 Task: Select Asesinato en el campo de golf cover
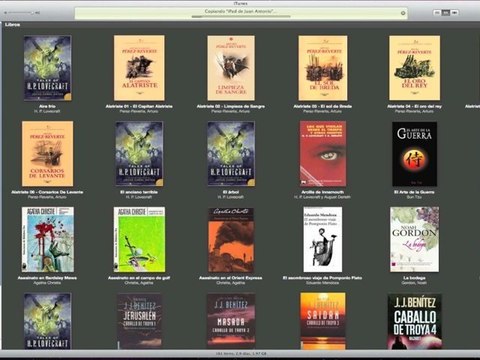(139, 239)
